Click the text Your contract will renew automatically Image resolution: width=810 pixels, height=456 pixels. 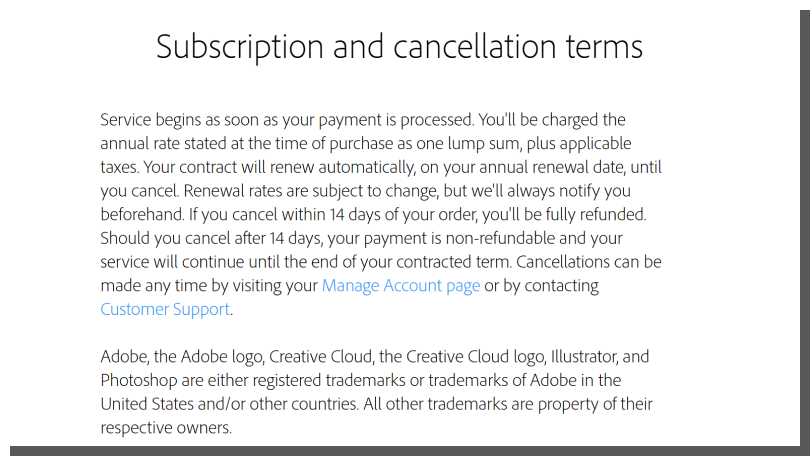[x=279, y=167]
